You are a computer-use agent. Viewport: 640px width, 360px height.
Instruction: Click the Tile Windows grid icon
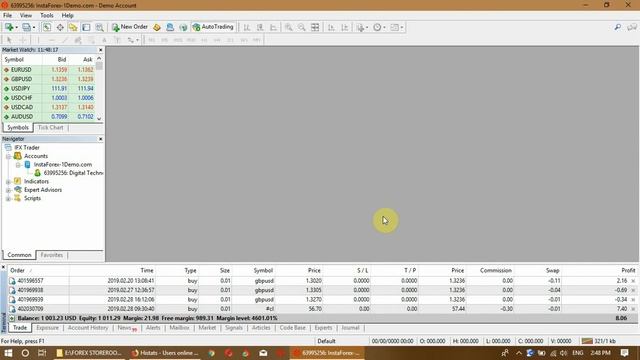[x=315, y=27]
